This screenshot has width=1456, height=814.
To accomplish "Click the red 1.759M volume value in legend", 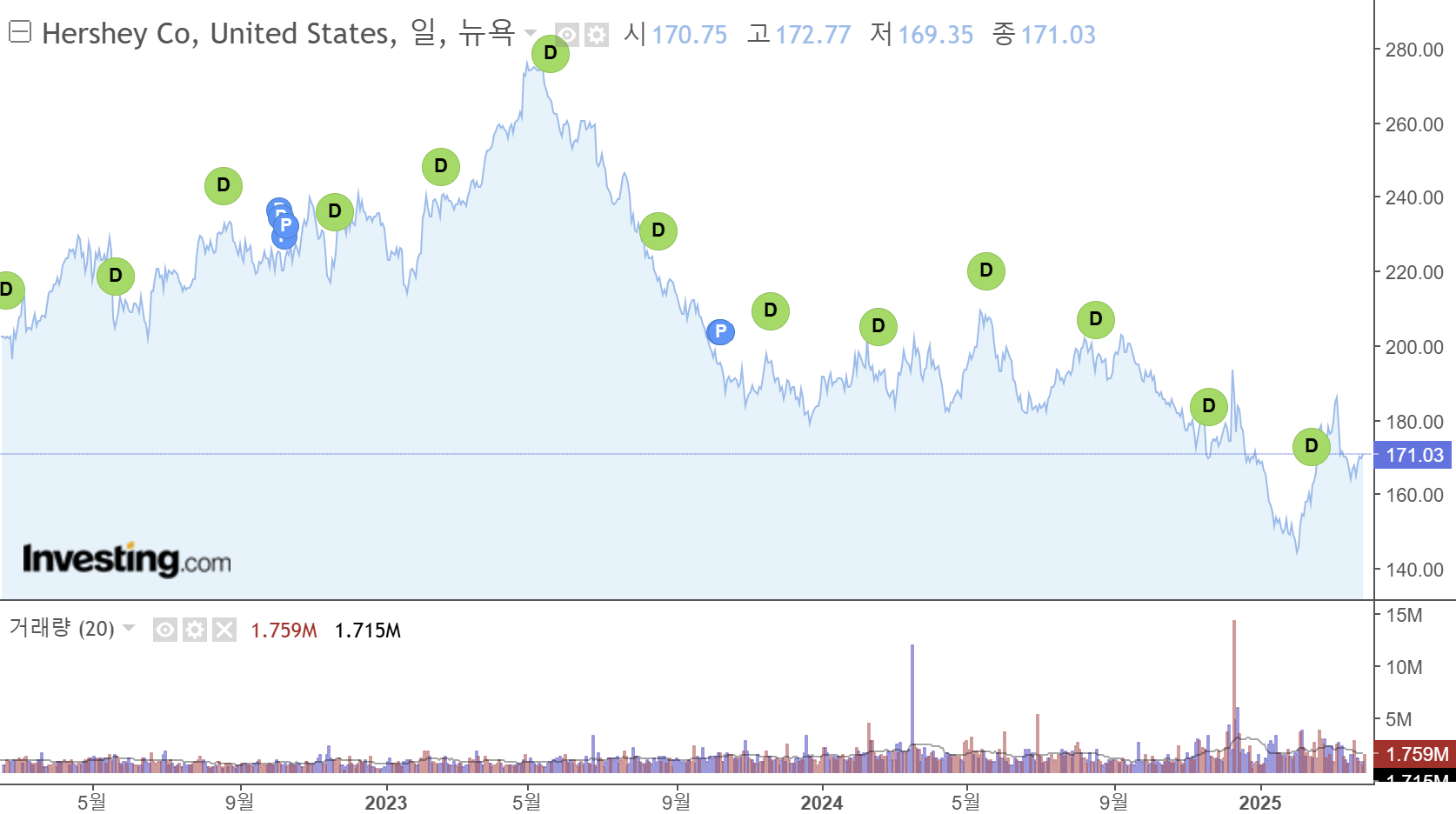I will (x=284, y=631).
